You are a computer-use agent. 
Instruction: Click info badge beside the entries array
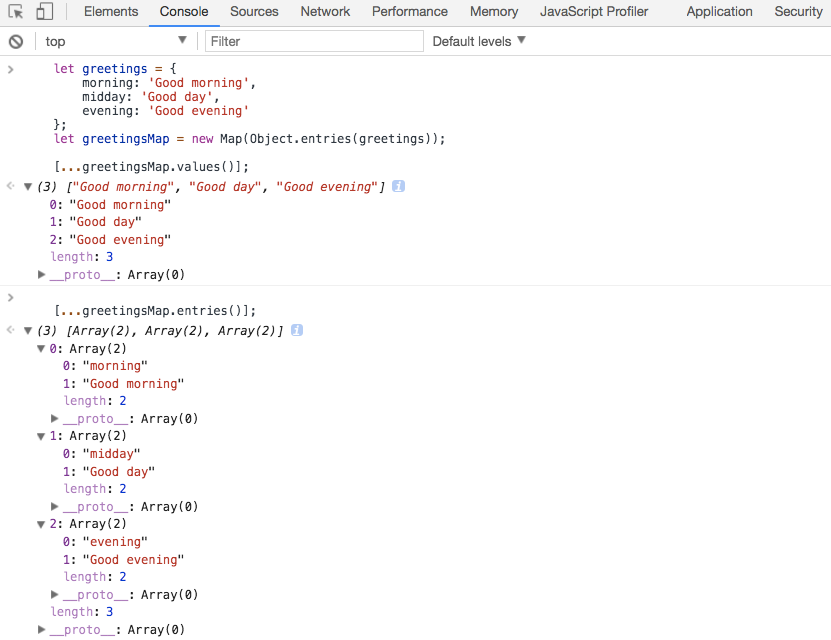tap(297, 331)
